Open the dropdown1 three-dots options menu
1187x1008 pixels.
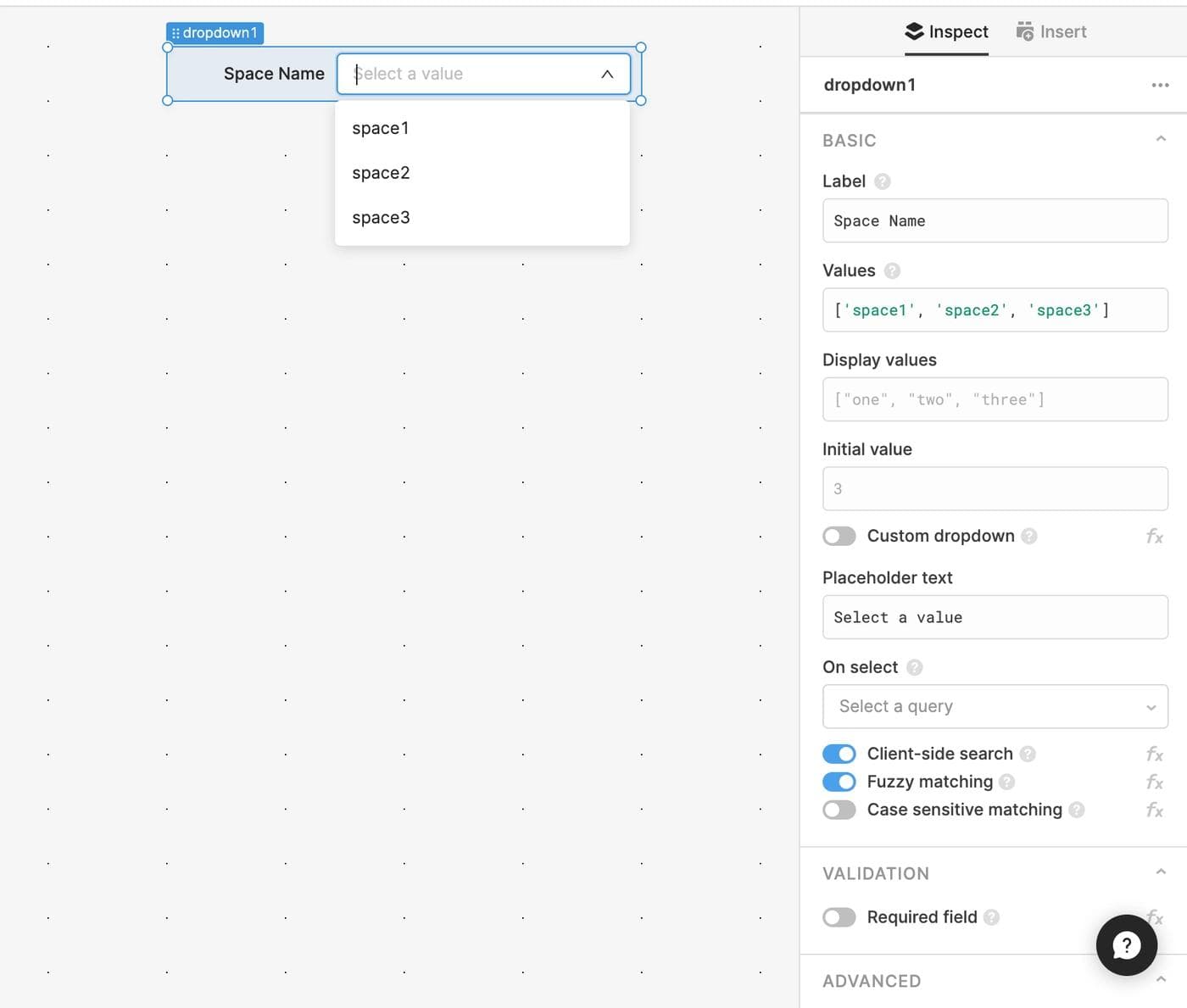click(x=1160, y=85)
